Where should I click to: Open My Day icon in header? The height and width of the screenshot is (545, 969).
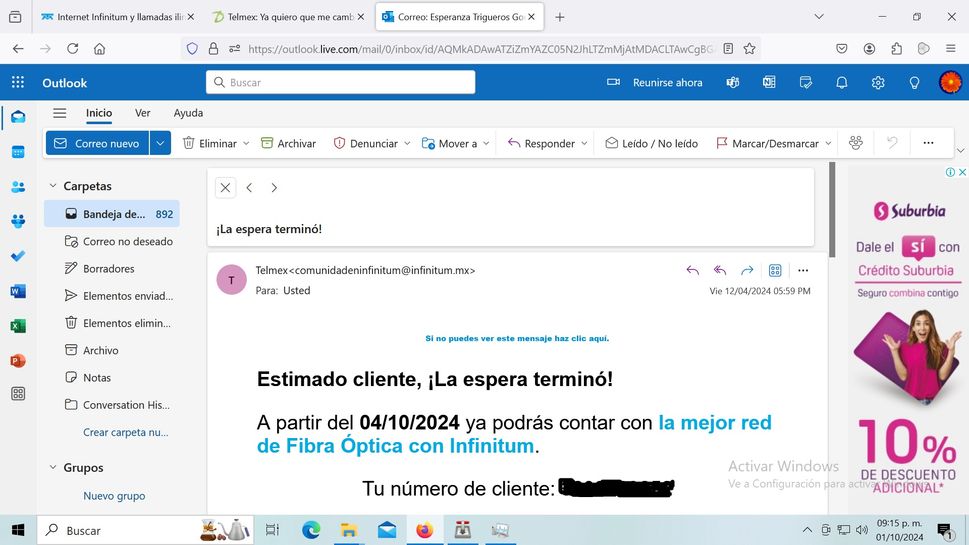(x=805, y=82)
